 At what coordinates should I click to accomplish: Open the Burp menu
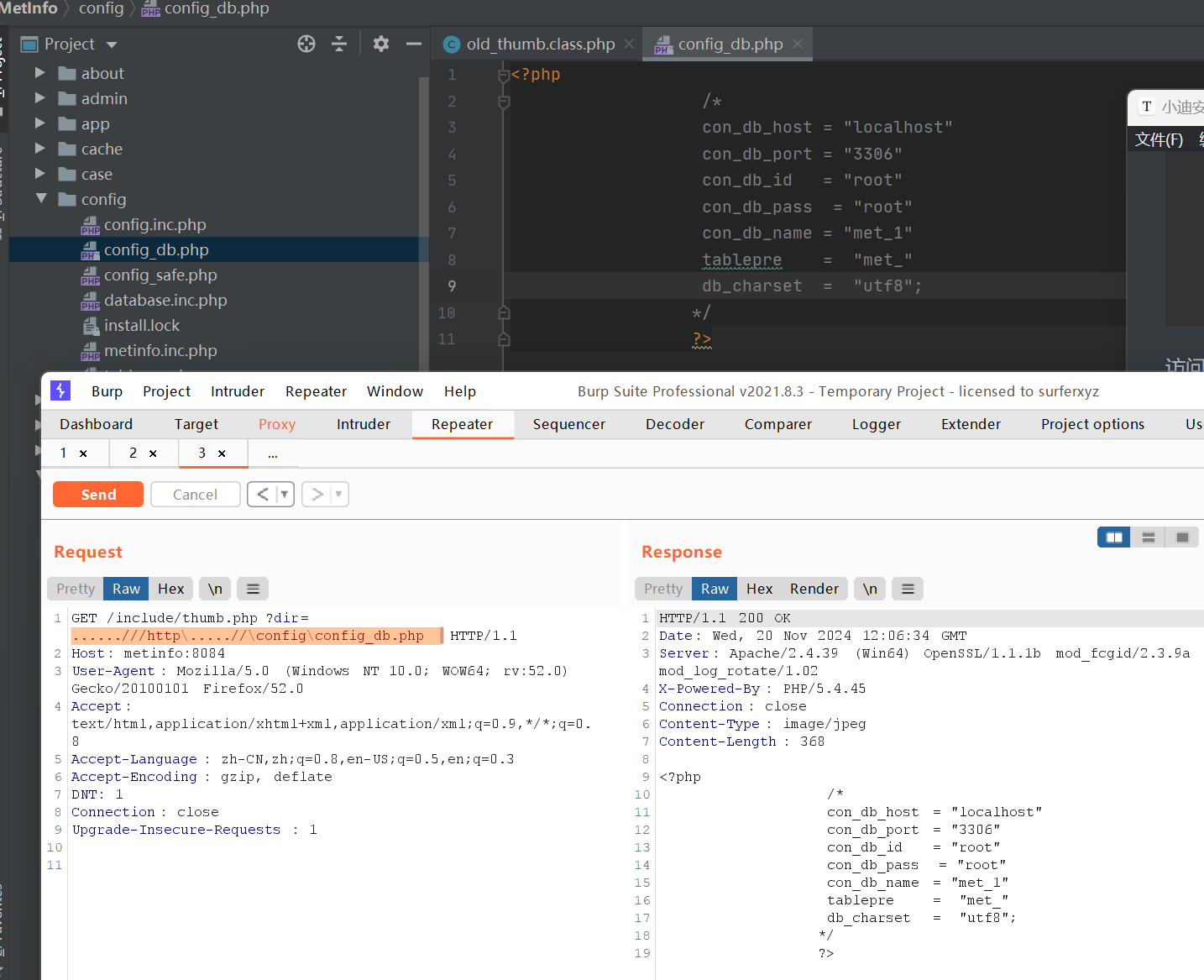(x=107, y=391)
